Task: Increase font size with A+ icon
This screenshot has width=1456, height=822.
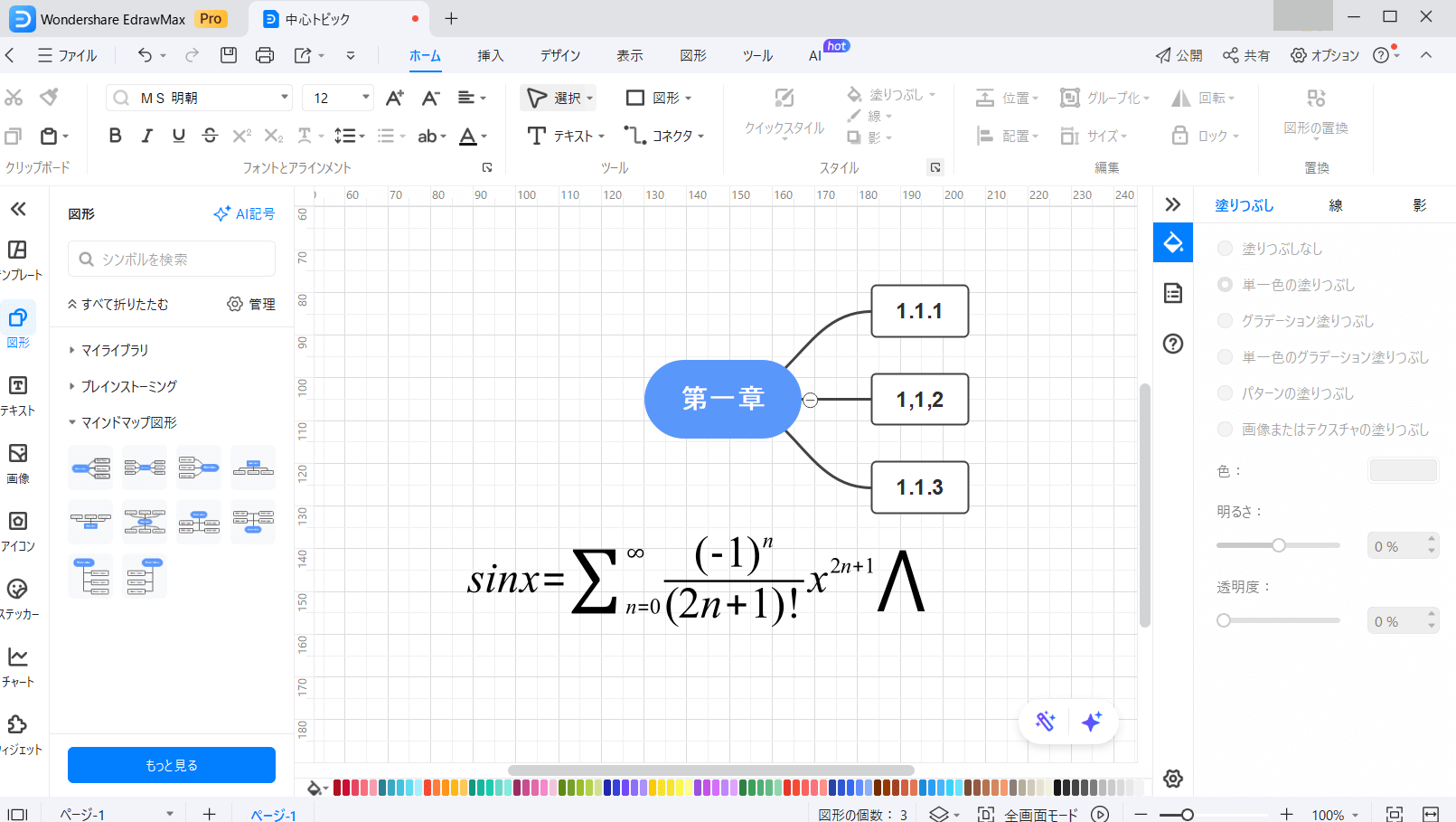Action: pos(395,98)
